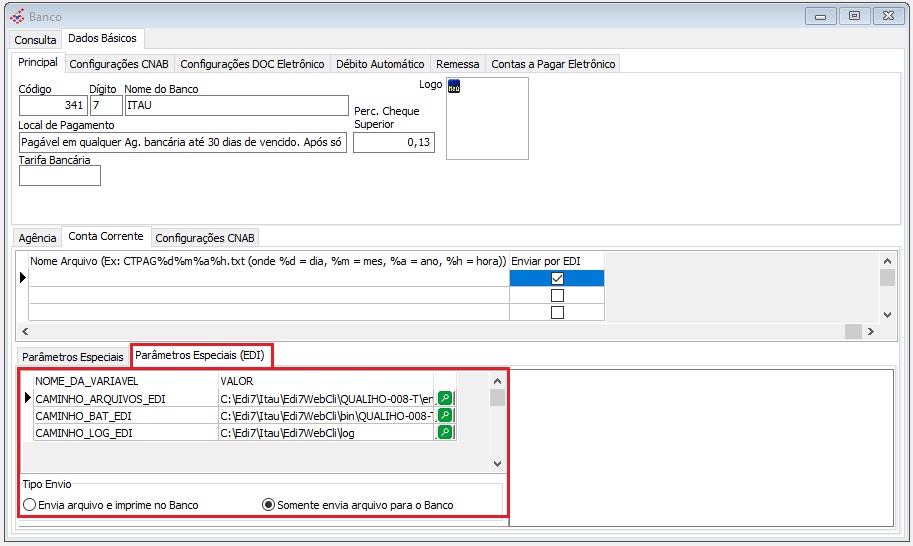
Task: Open the Consulta tab
Action: [x=35, y=40]
